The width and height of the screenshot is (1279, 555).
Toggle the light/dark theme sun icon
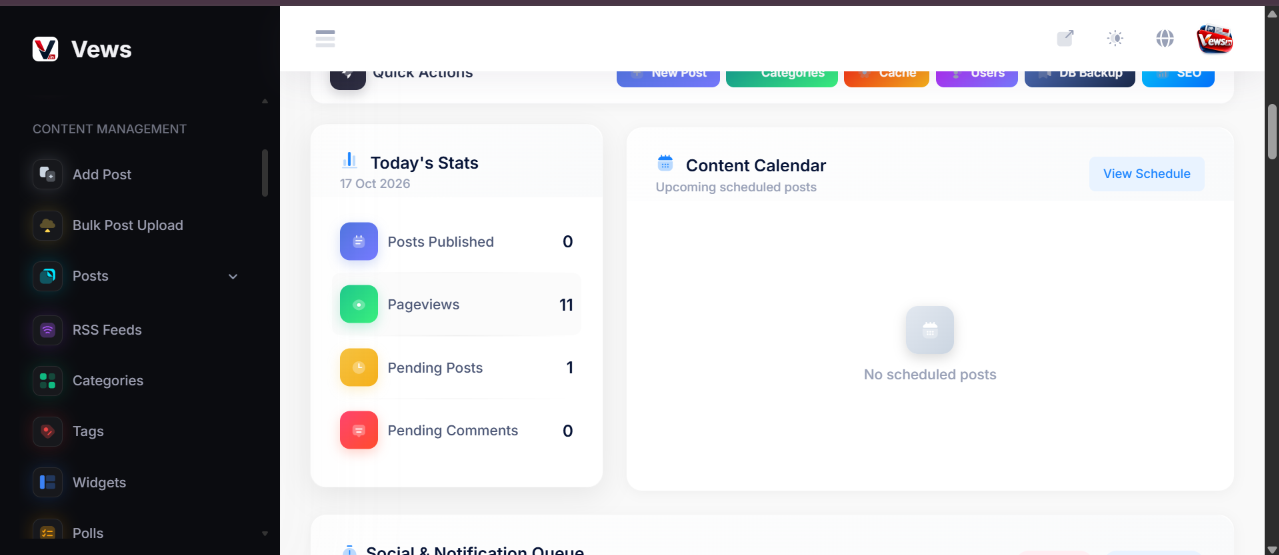1115,38
